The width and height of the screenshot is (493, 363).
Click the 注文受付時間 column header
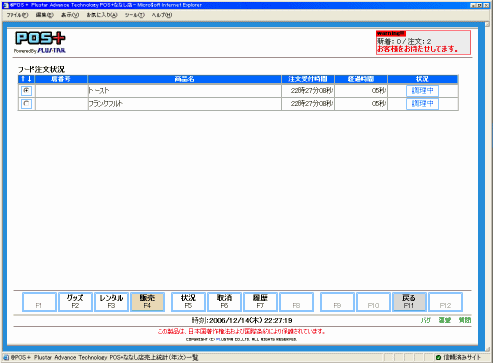click(308, 79)
